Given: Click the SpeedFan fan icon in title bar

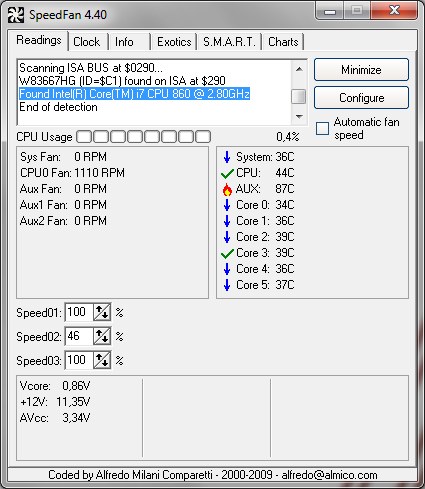Looking at the screenshot, I should (16, 15).
